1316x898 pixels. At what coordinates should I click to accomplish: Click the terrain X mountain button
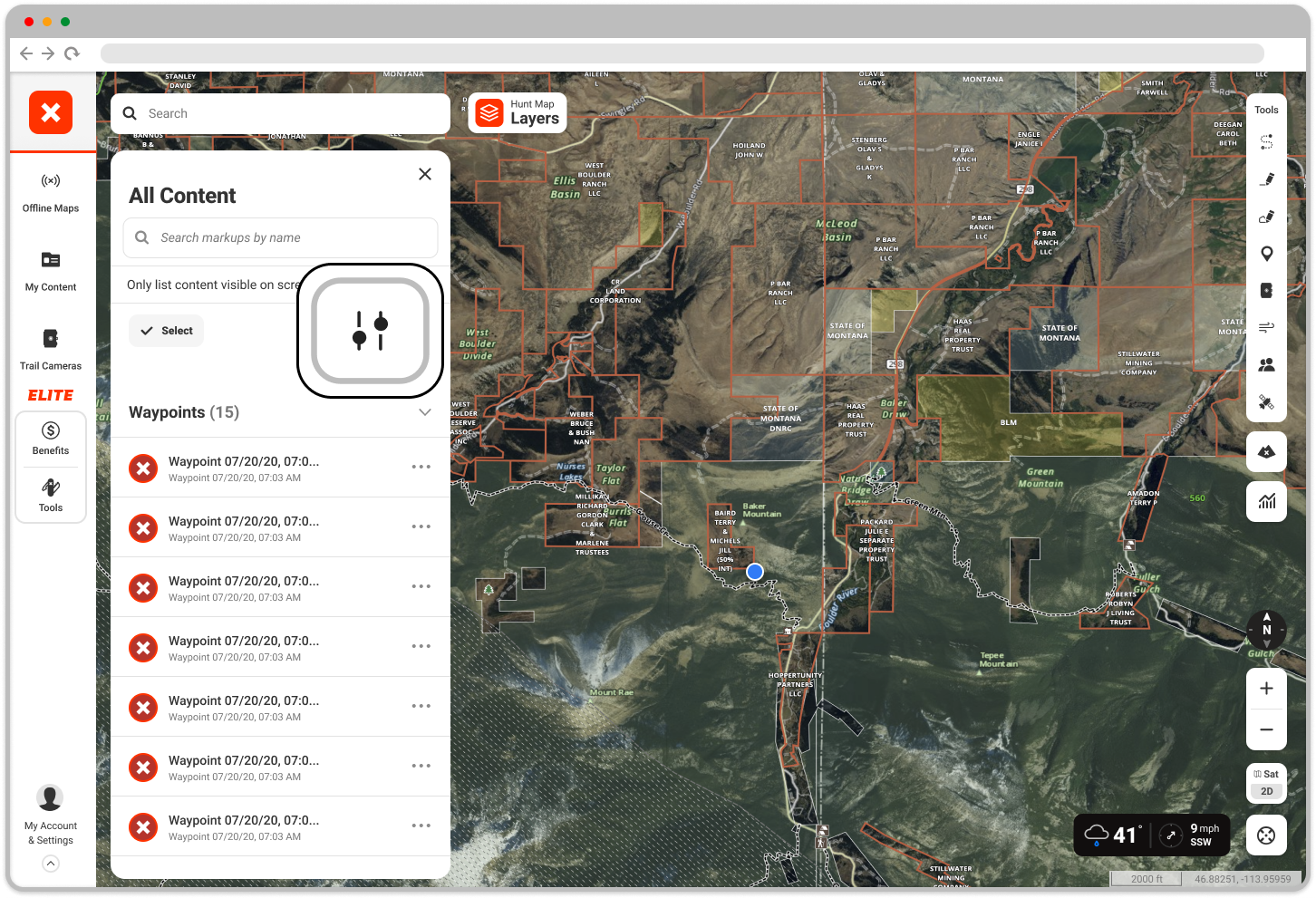1267,451
